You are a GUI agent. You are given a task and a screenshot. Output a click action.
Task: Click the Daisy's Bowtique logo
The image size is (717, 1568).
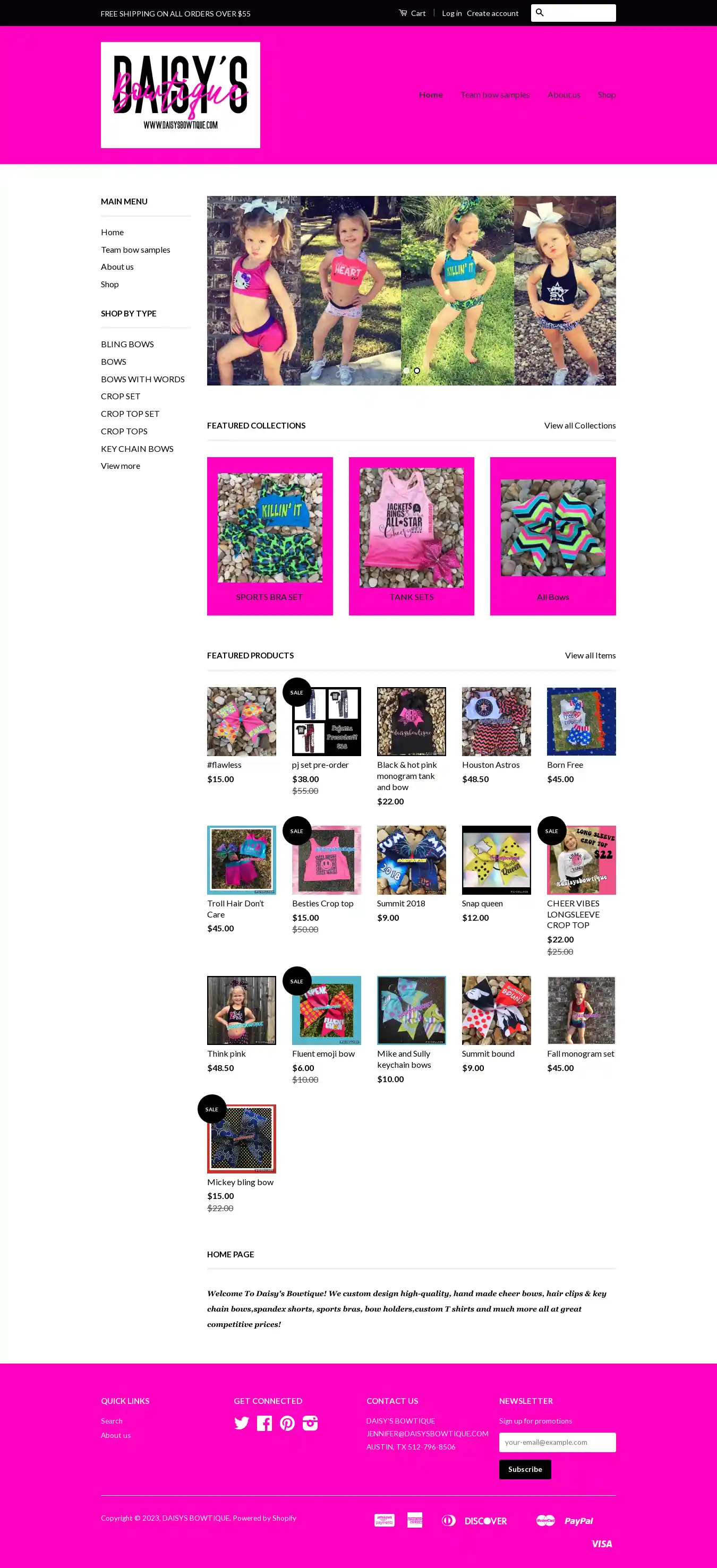(180, 95)
